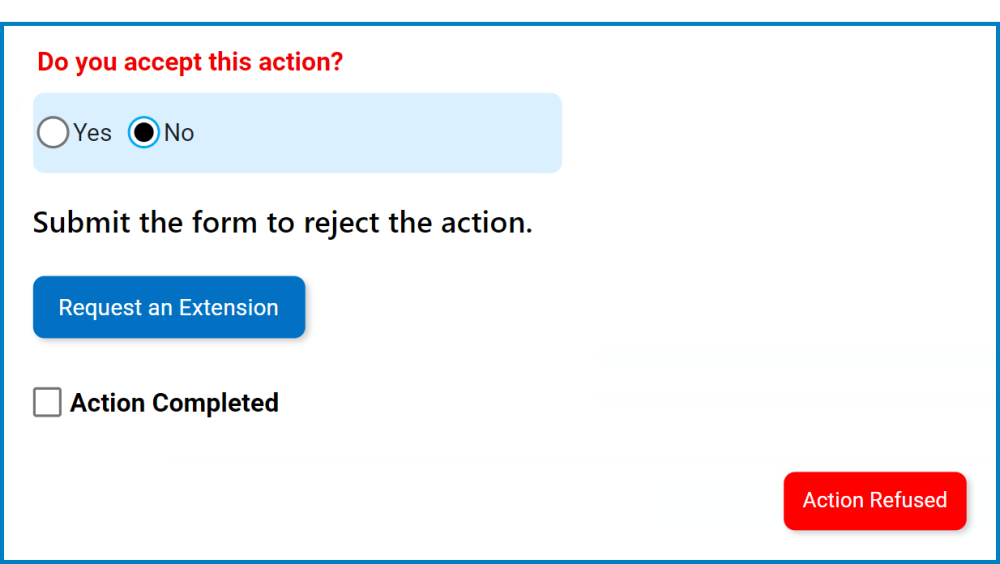Viewport: 1000px width, 564px height.
Task: Click the "Do you accept this action?" question
Action: coord(190,62)
